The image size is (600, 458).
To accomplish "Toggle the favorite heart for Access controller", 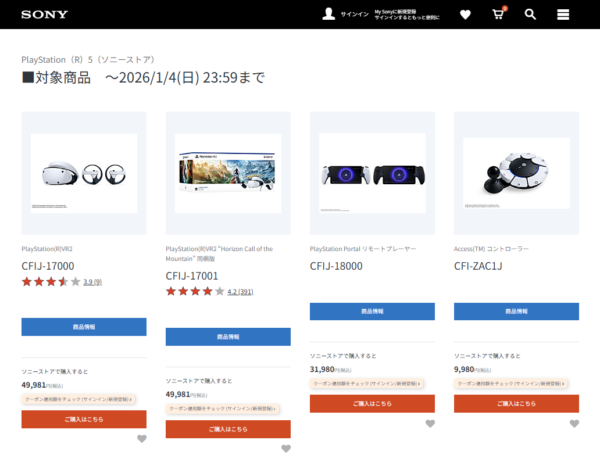I will point(574,424).
